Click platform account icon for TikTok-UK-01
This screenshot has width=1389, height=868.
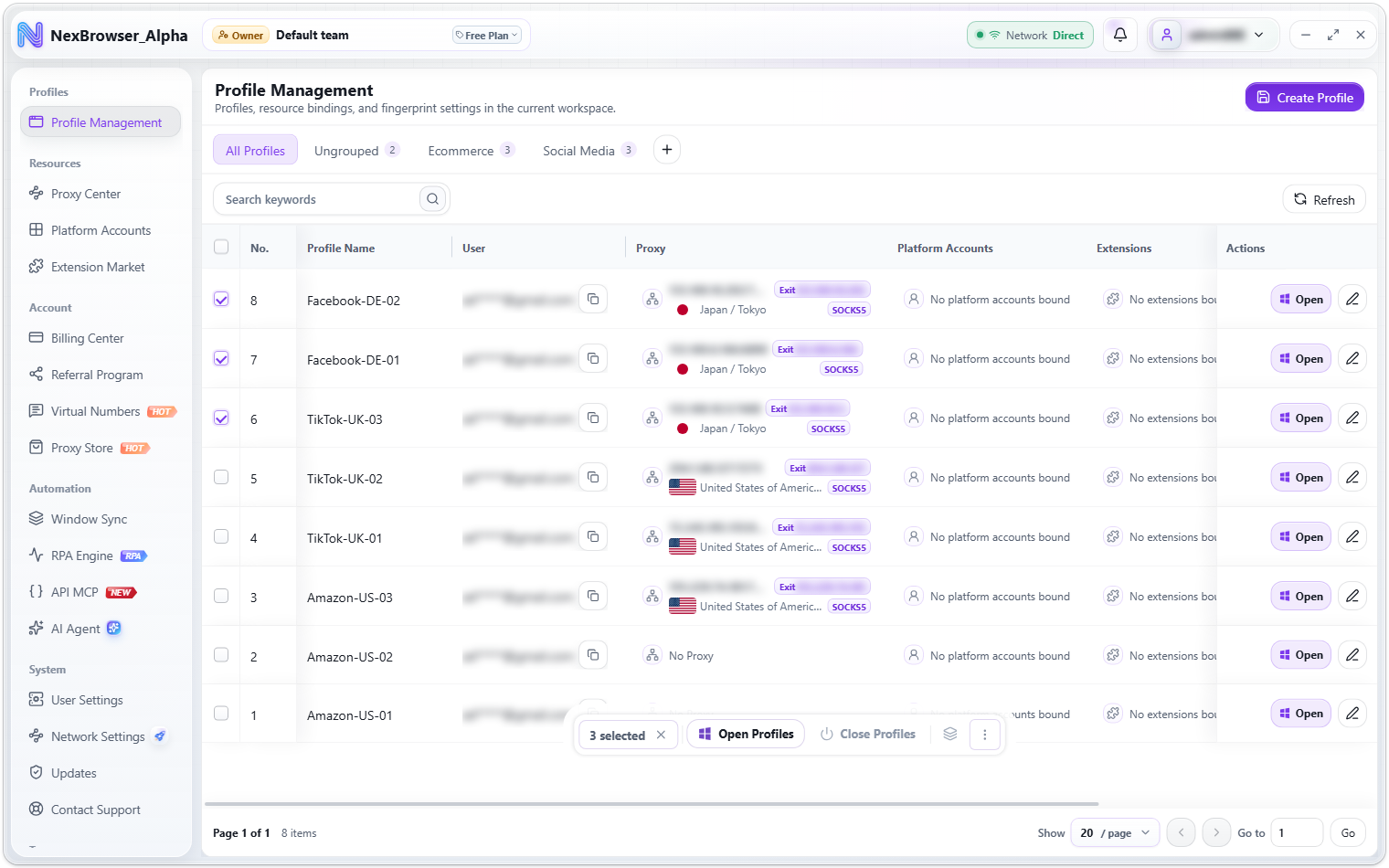[x=914, y=536]
